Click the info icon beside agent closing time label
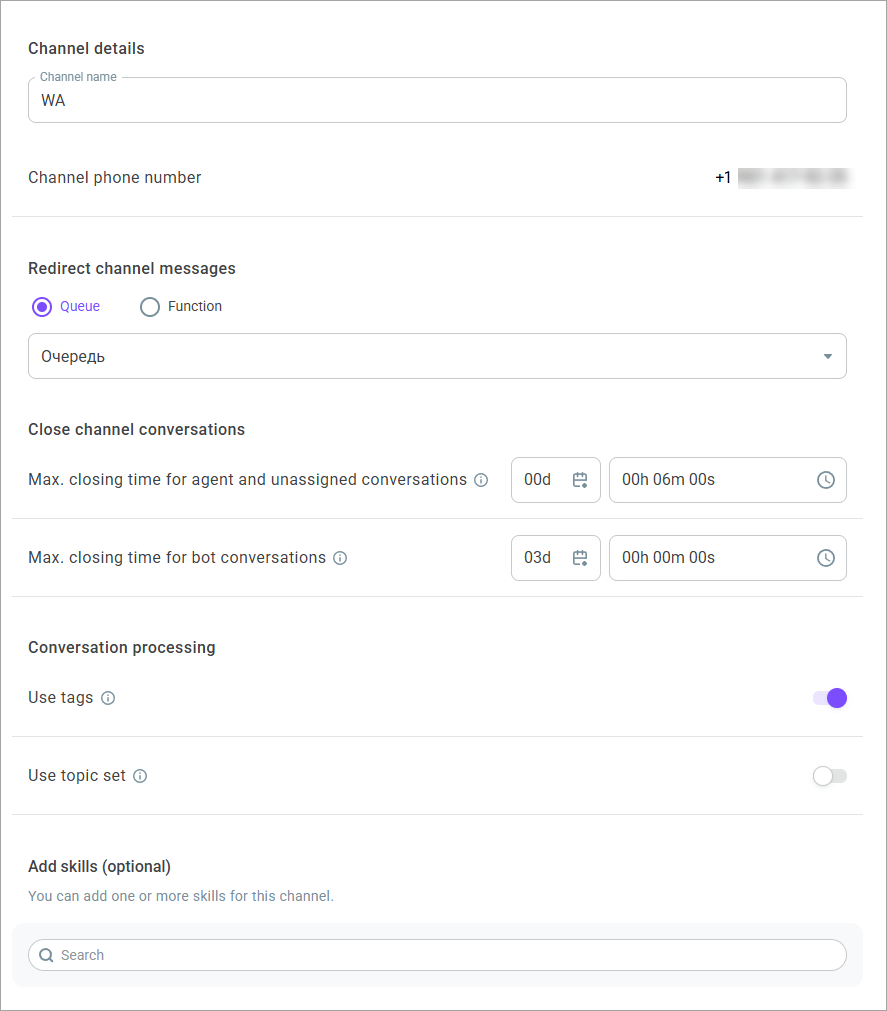The height and width of the screenshot is (1011, 887). click(481, 480)
